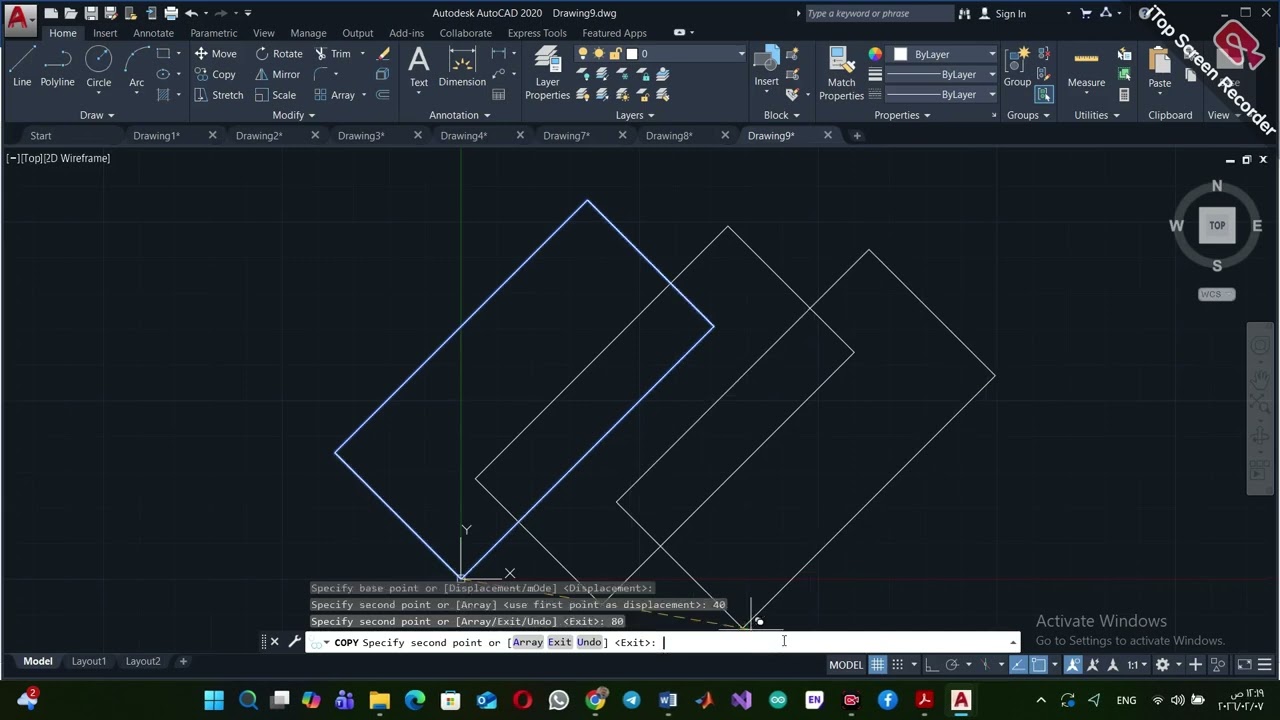
Task: Select the Dimension tool
Action: pyautogui.click(x=462, y=67)
